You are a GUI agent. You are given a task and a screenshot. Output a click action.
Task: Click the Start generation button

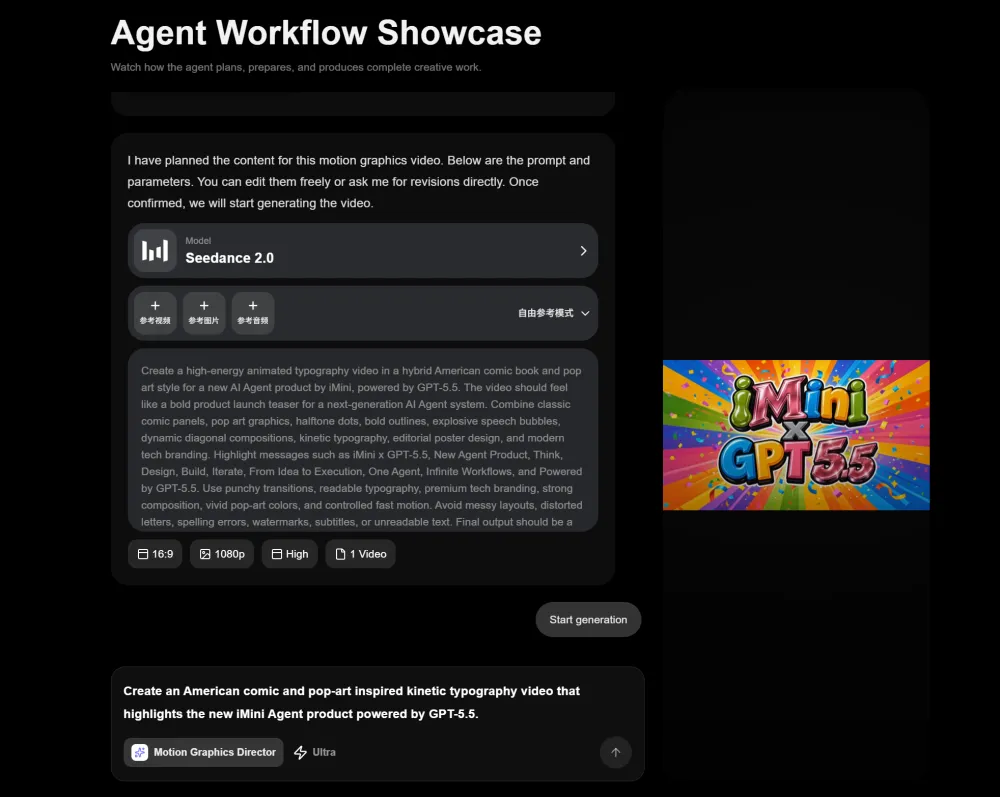coord(588,620)
